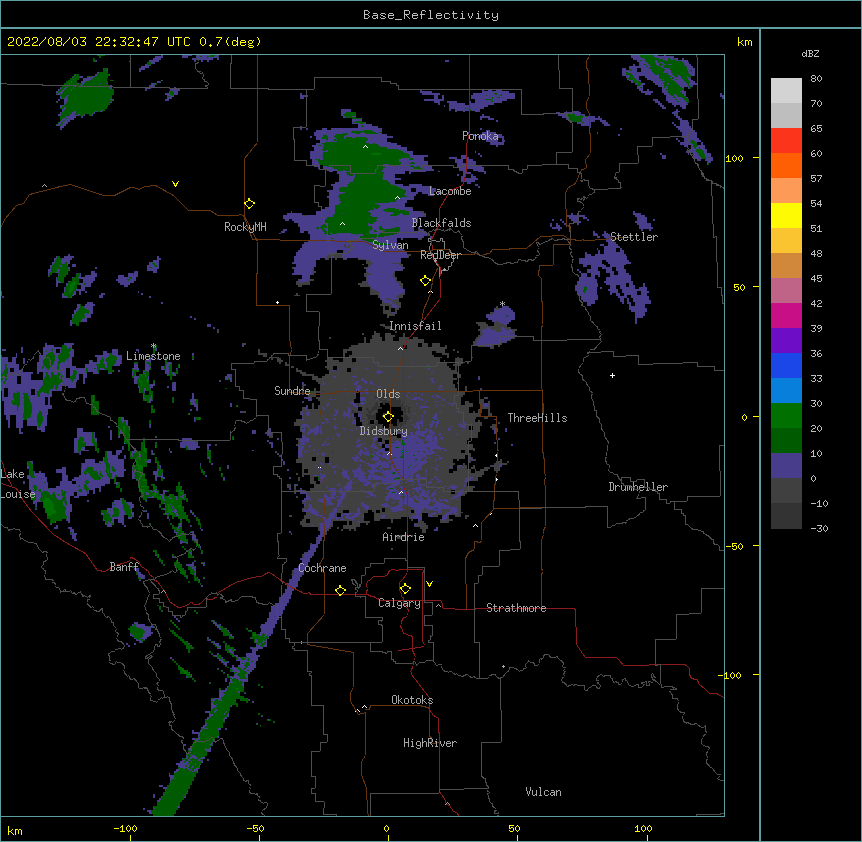
Task: Click the dark green 20–10 dBZ swatch
Action: [786, 441]
